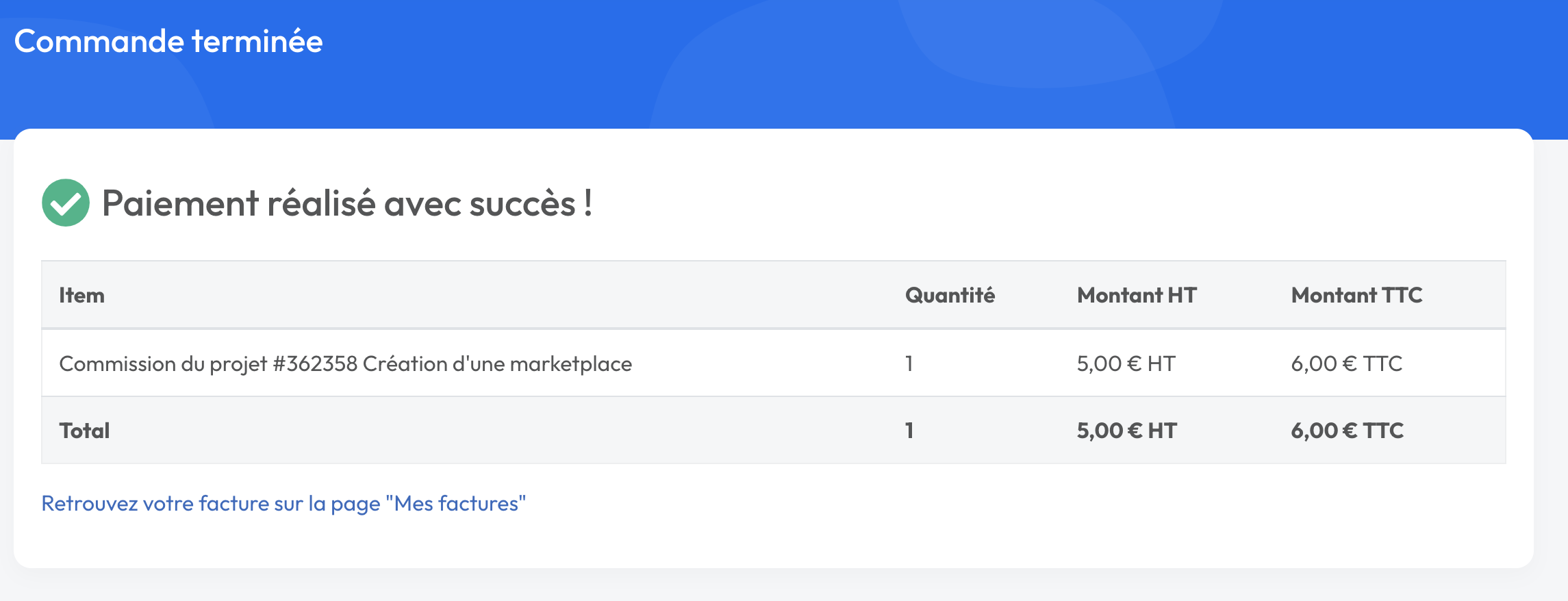Select the 6,00 € TTC commission amount
Viewport: 1568px width, 601px height.
pos(1346,363)
